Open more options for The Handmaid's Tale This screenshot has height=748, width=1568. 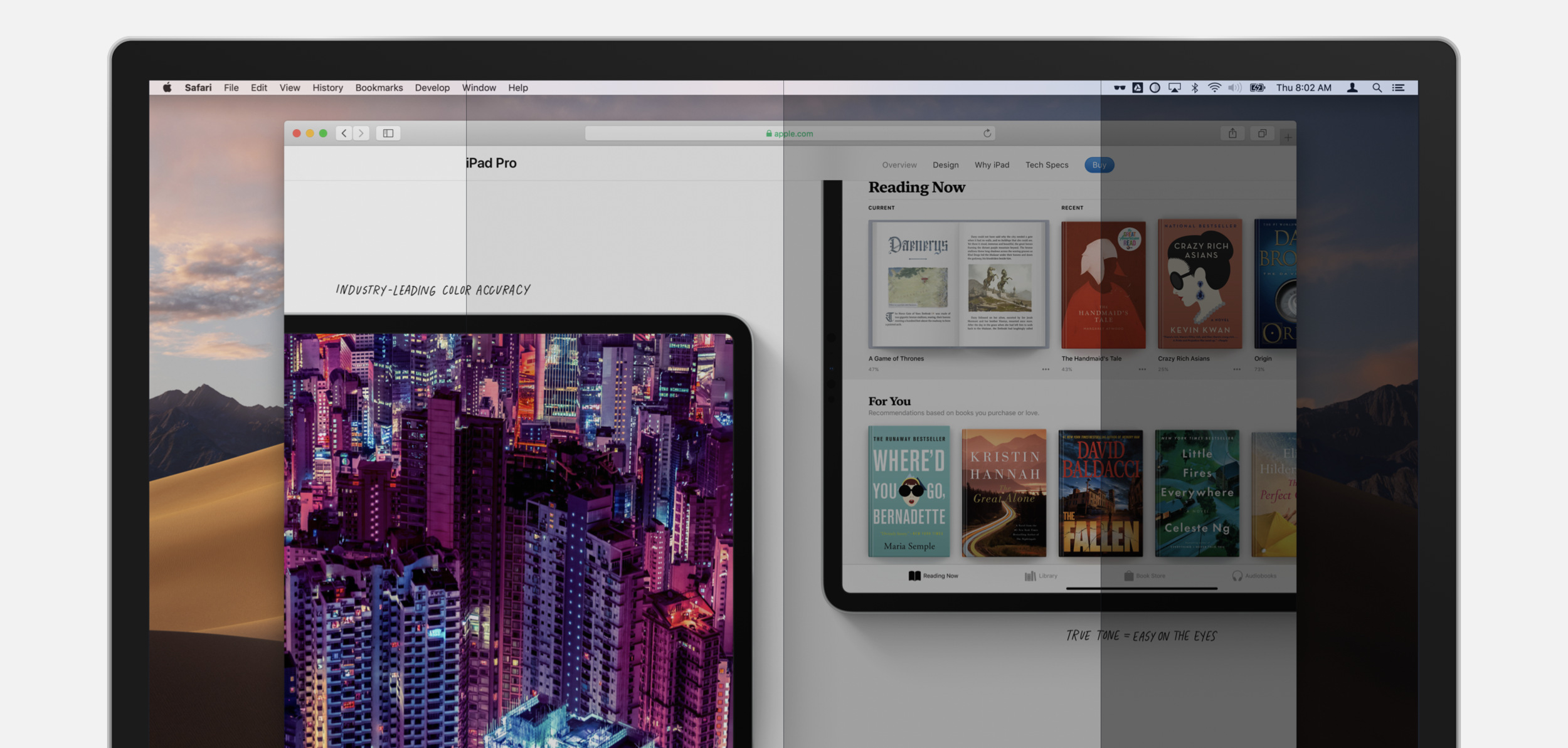[1142, 369]
